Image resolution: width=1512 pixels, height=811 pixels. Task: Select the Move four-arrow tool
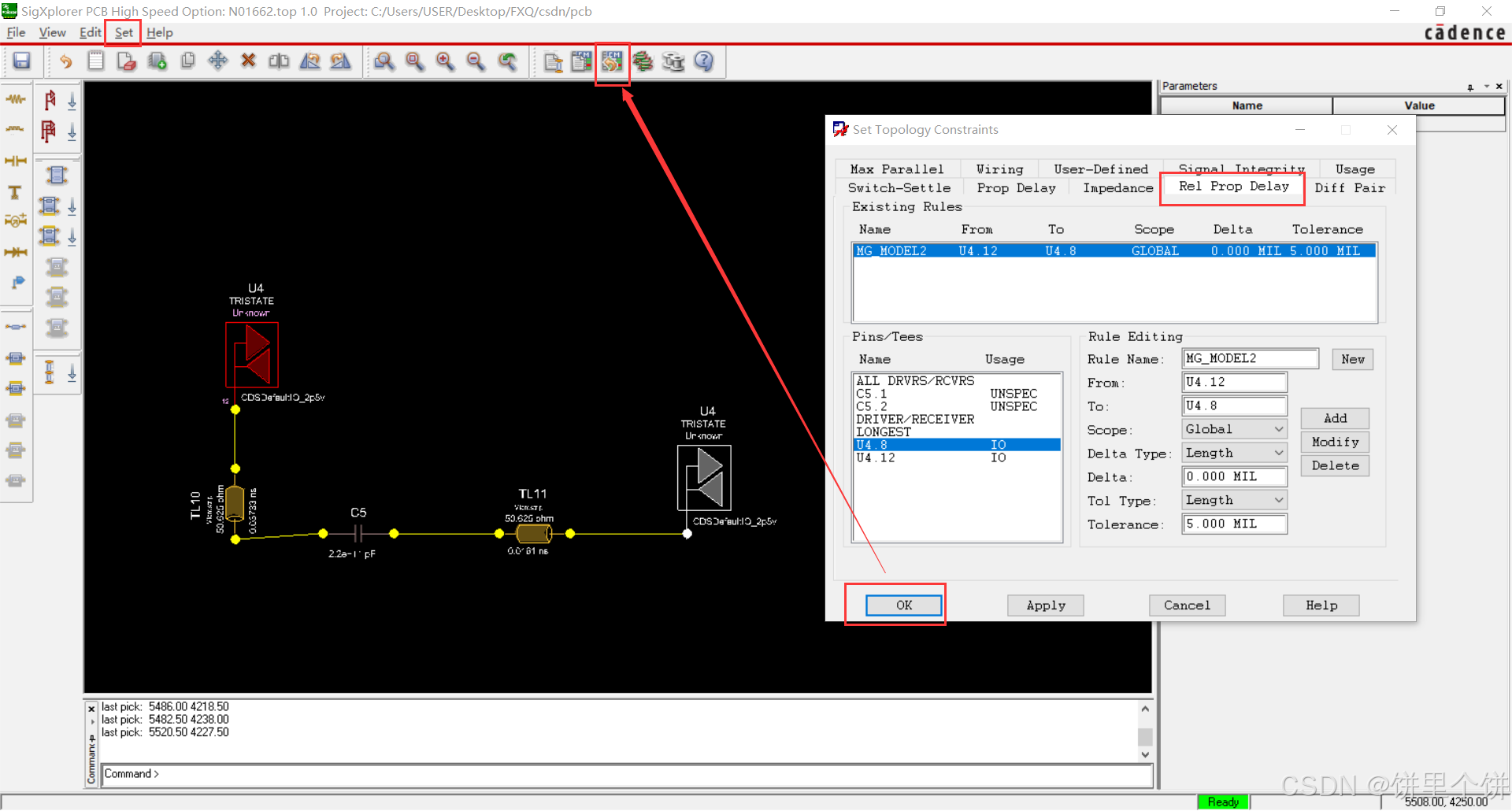coord(218,61)
